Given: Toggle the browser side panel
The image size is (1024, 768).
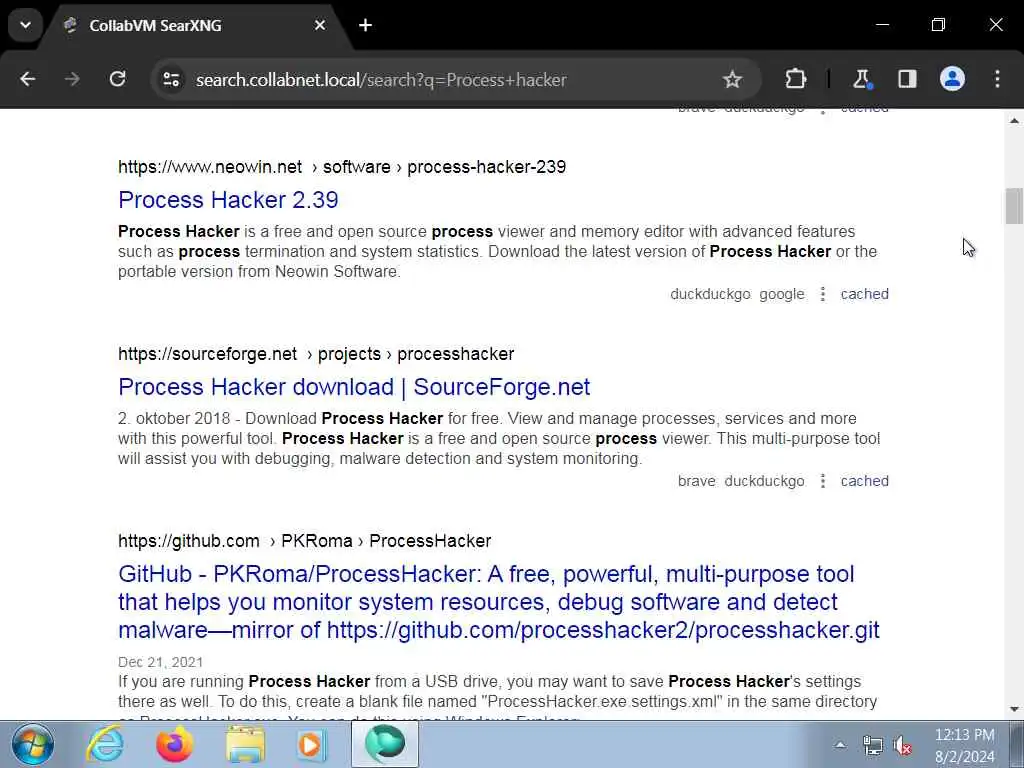Looking at the screenshot, I should click(907, 79).
